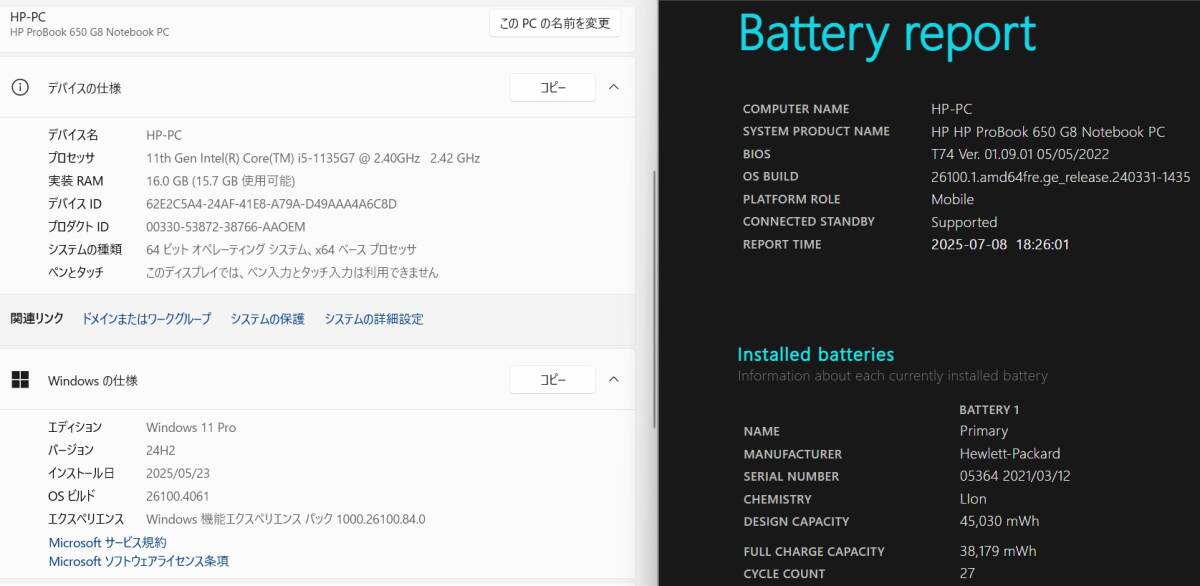Image resolution: width=1200 pixels, height=586 pixels.
Task: Select the Experience Pack 1000.26100.84.0 value
Action: (x=285, y=519)
